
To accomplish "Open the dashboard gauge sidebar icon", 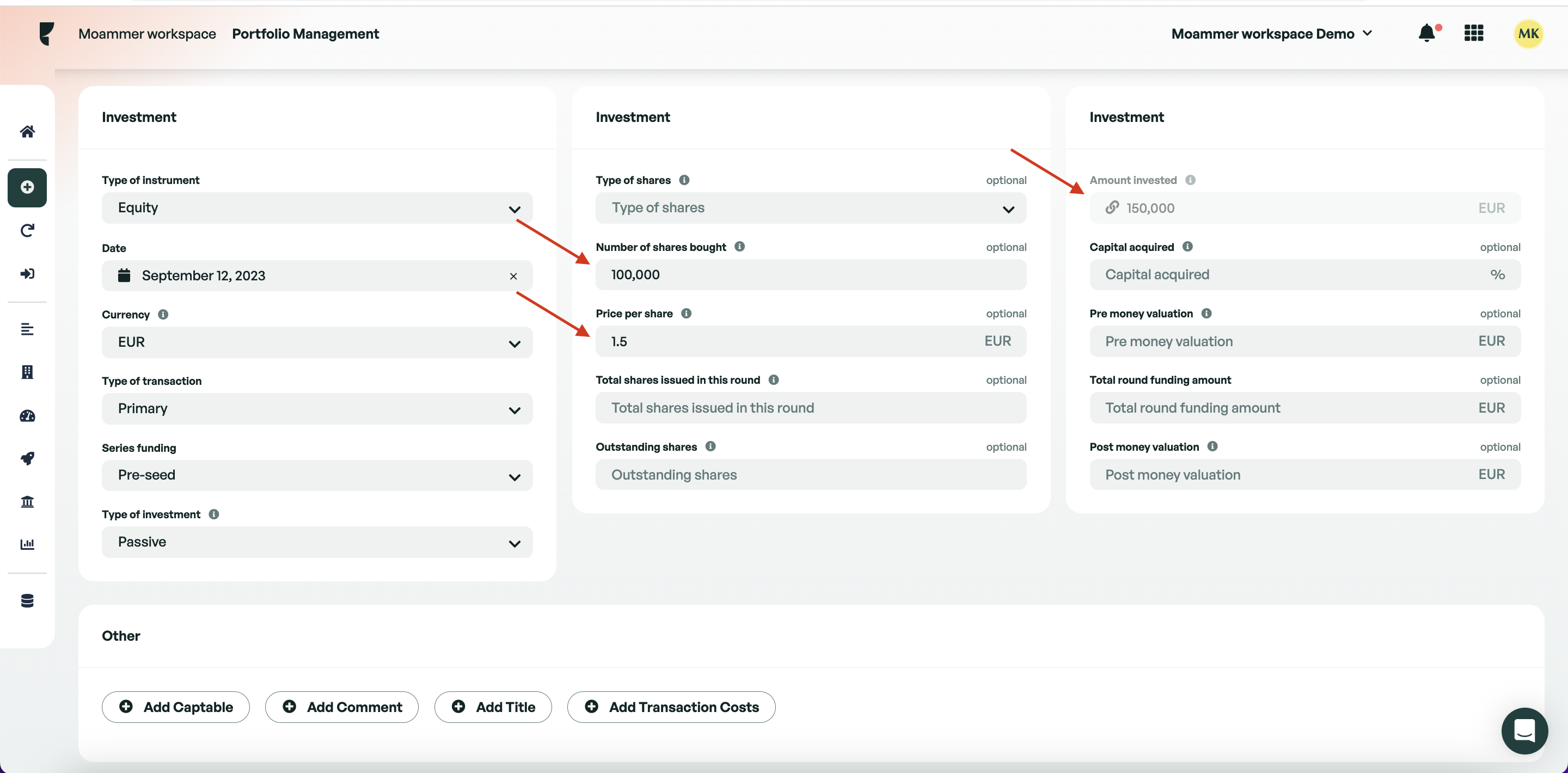I will pos(27,416).
